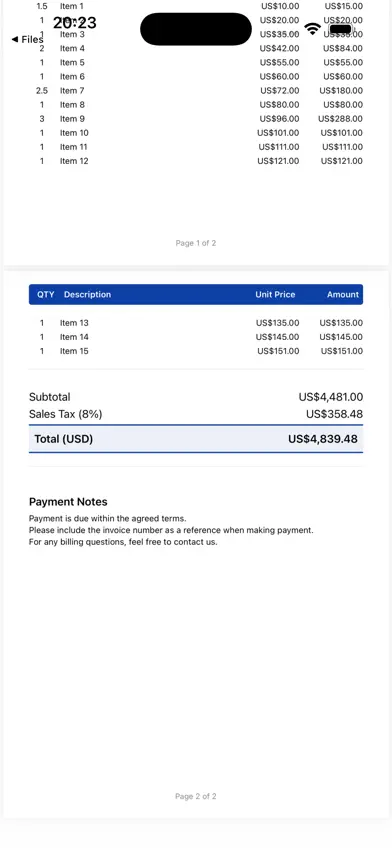This screenshot has height=852, width=392.
Task: Select the Item 1 description
Action: [x=72, y=6]
